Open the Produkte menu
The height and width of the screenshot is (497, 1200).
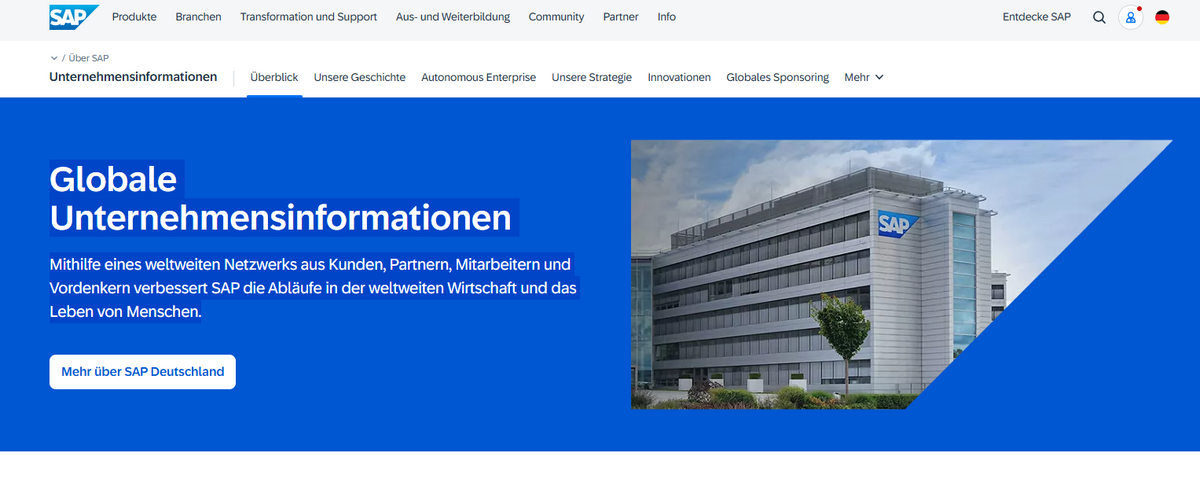(x=134, y=17)
